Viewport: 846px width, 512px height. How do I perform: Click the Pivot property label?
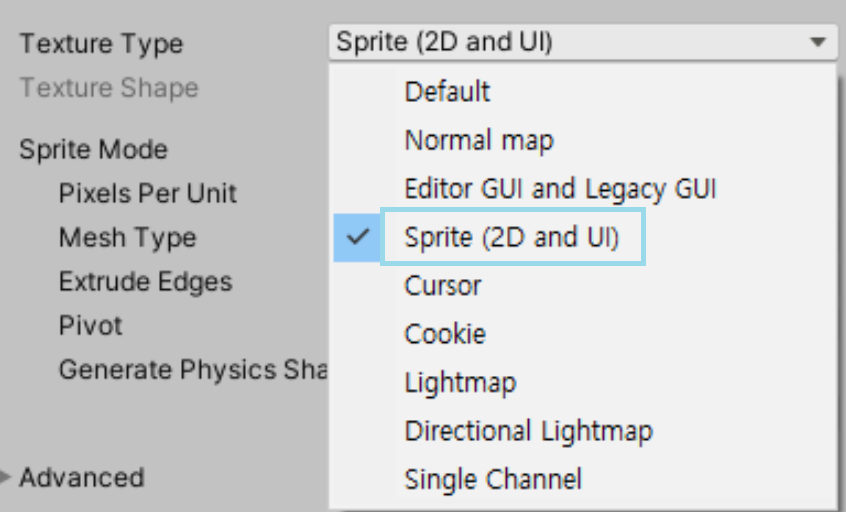tap(90, 326)
